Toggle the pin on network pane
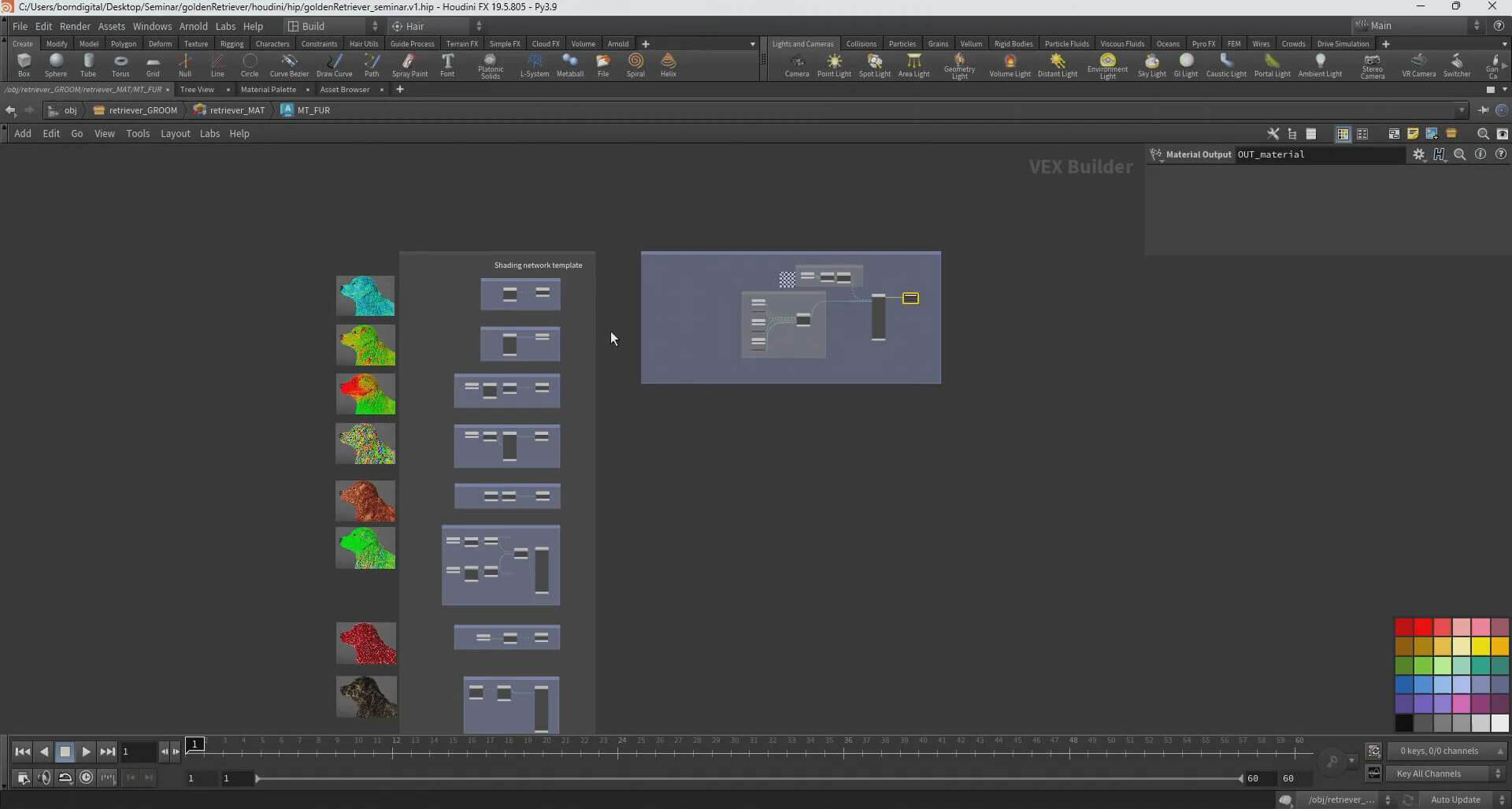The height and width of the screenshot is (809, 1512). point(1484,110)
